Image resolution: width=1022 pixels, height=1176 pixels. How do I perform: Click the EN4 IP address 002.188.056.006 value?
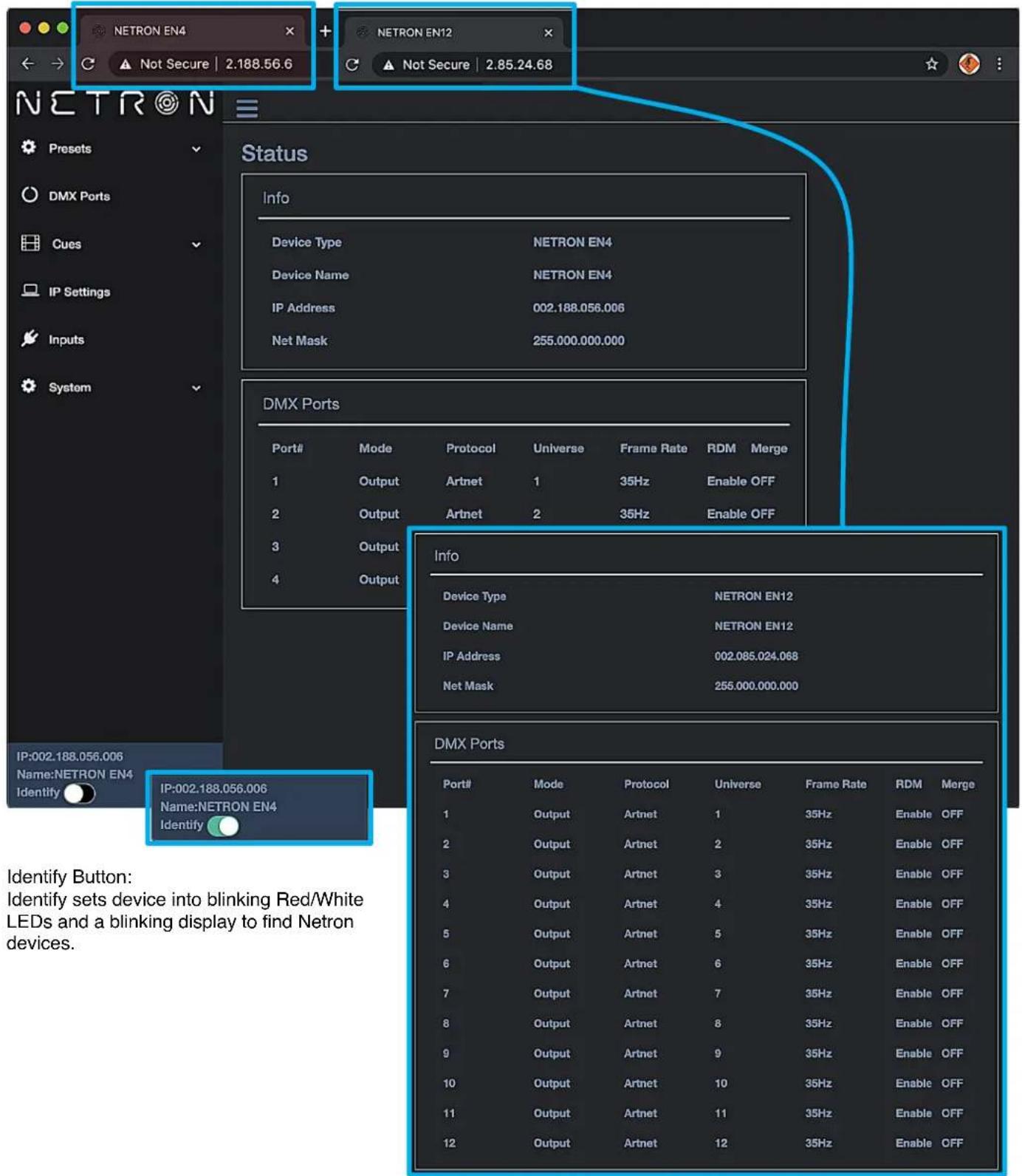pos(578,307)
